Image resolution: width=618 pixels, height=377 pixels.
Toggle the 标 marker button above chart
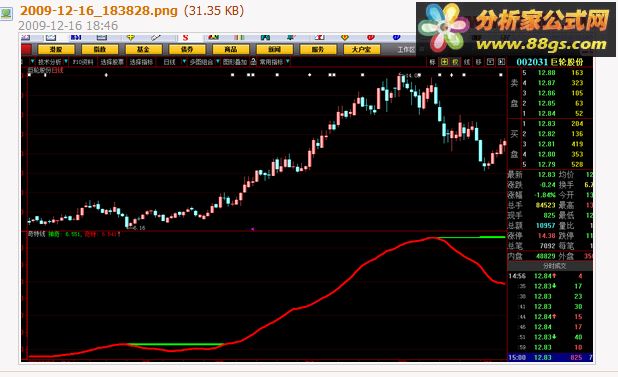432,61
